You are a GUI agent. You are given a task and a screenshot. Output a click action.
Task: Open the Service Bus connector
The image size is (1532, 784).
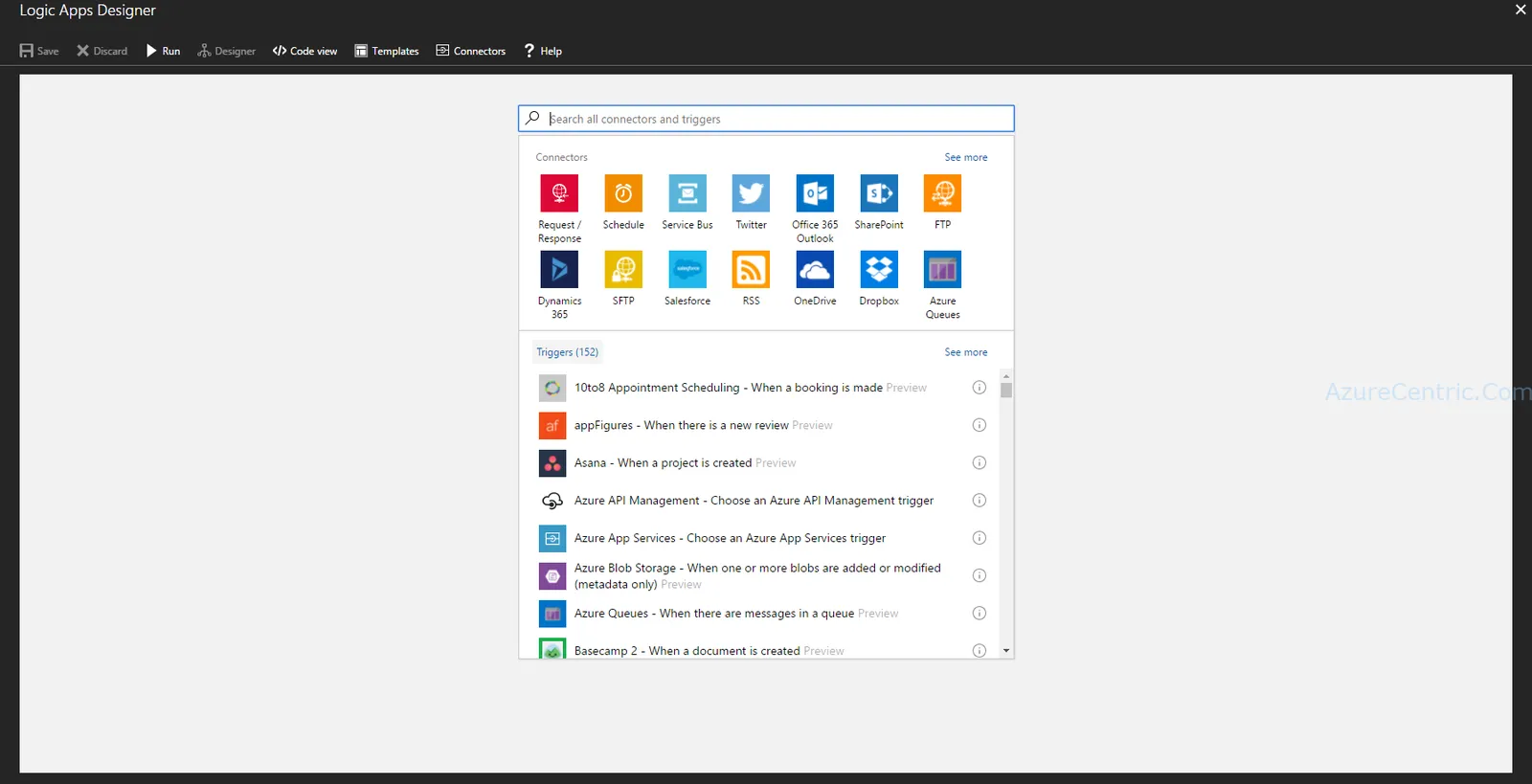(687, 193)
